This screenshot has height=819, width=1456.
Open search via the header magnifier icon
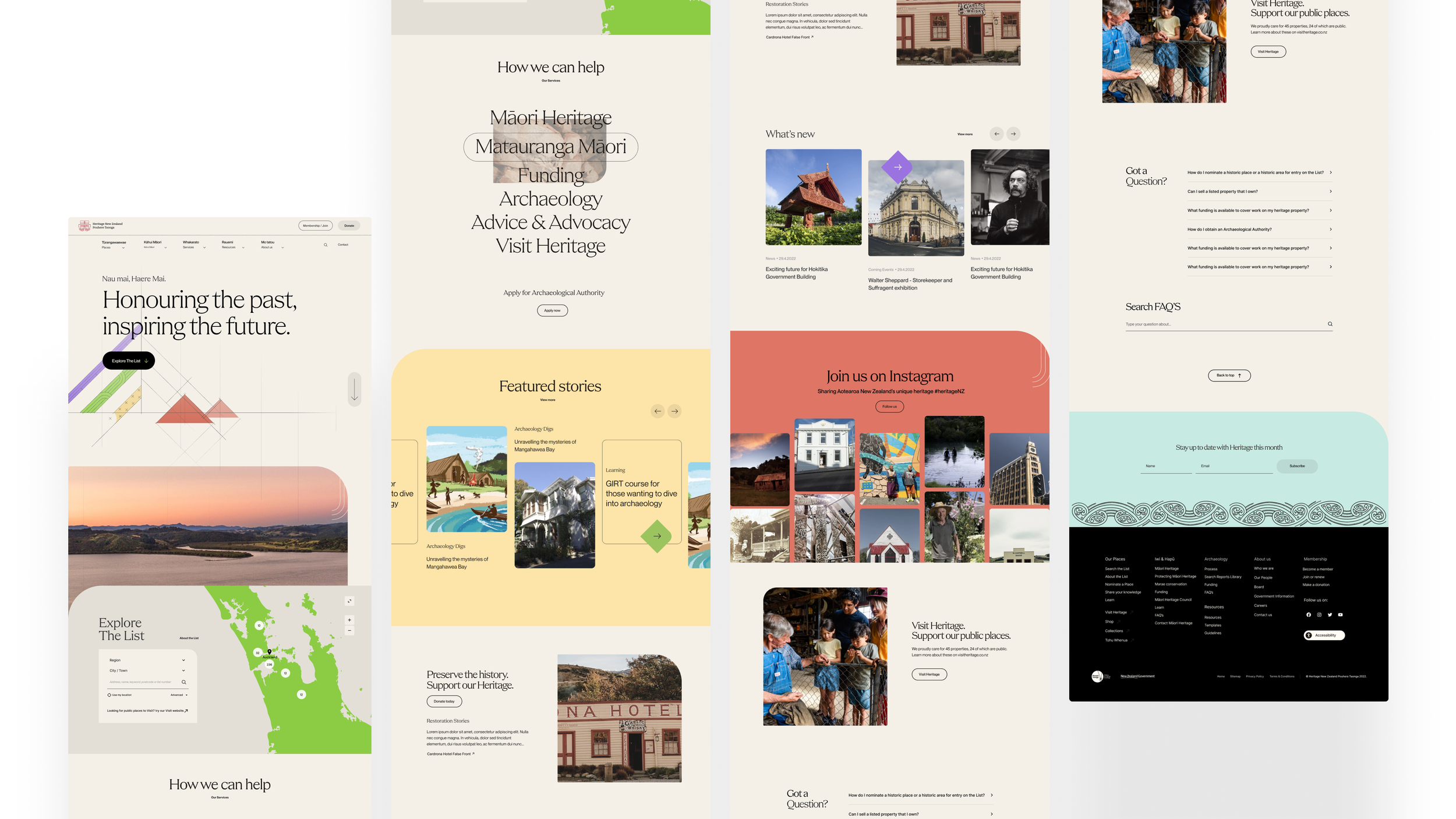(326, 245)
